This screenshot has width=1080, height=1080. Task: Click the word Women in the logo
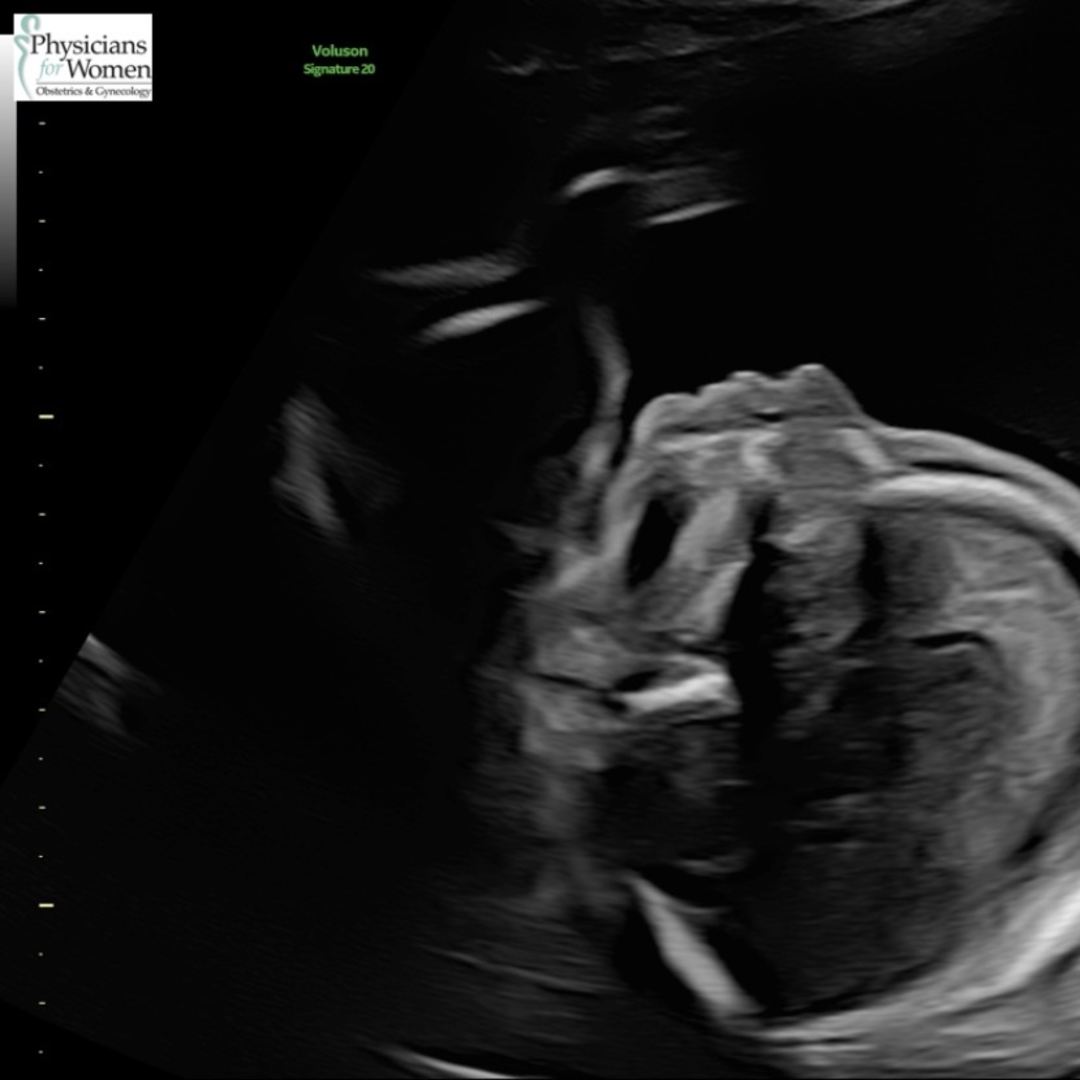110,69
